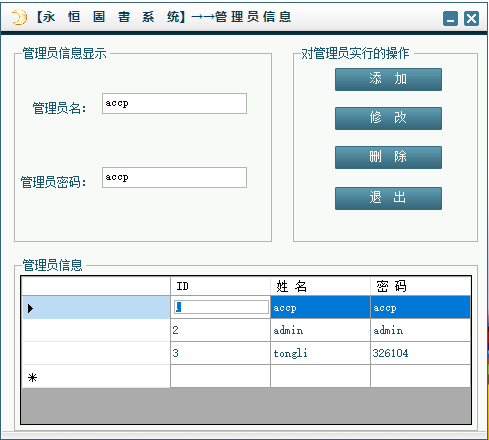Click the 修改 (Modify) button
The image size is (489, 440).
(x=388, y=118)
